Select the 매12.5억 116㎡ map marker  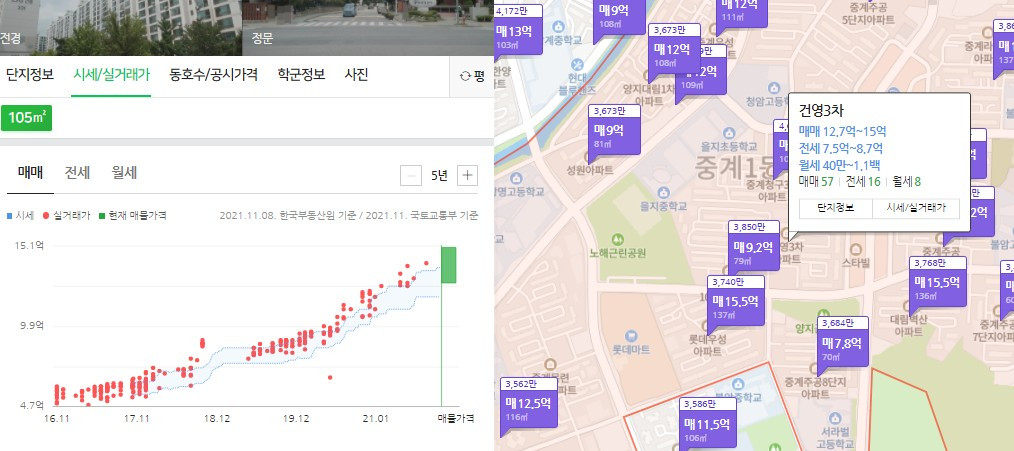pos(527,404)
